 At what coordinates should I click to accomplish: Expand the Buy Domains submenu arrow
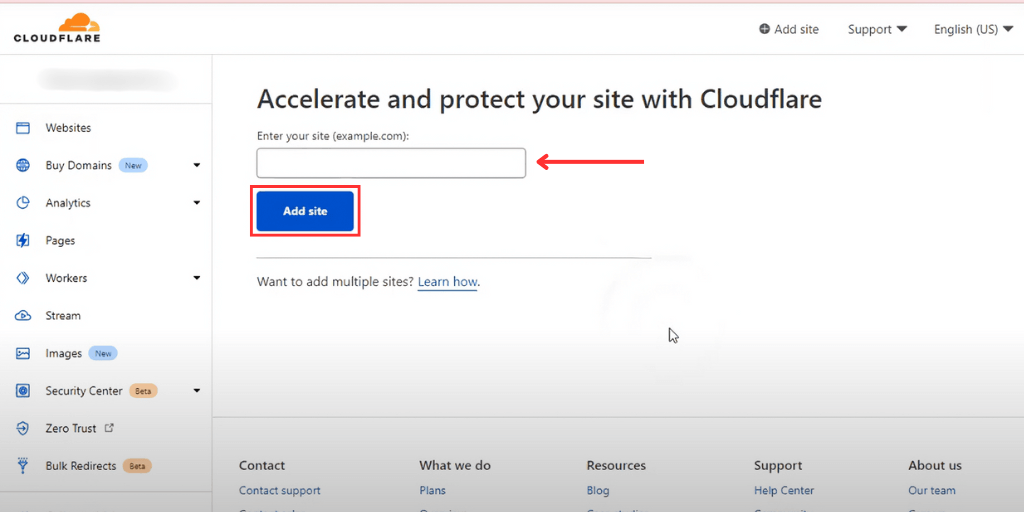pyautogui.click(x=197, y=165)
